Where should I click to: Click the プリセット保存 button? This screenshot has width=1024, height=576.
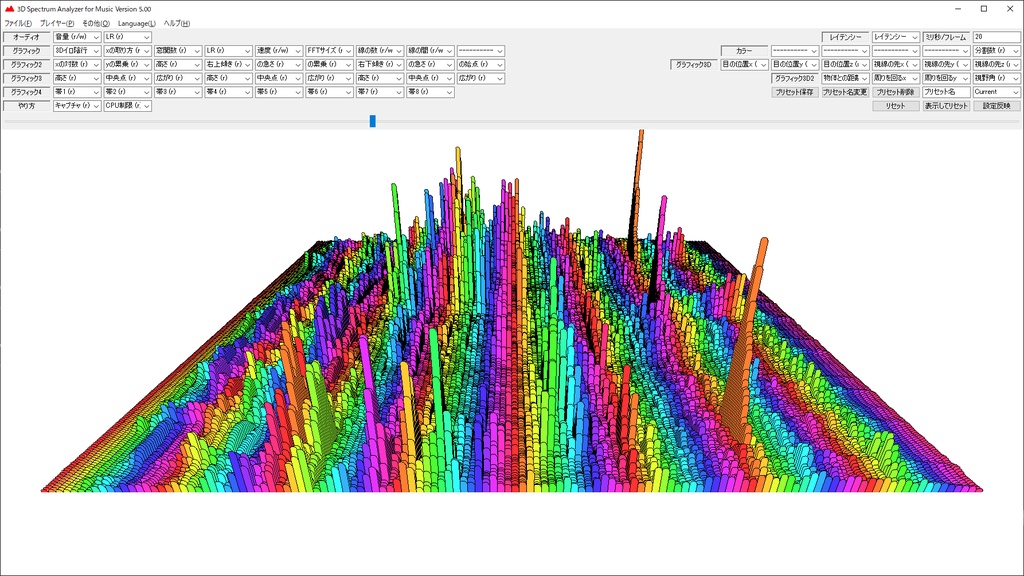pos(795,92)
